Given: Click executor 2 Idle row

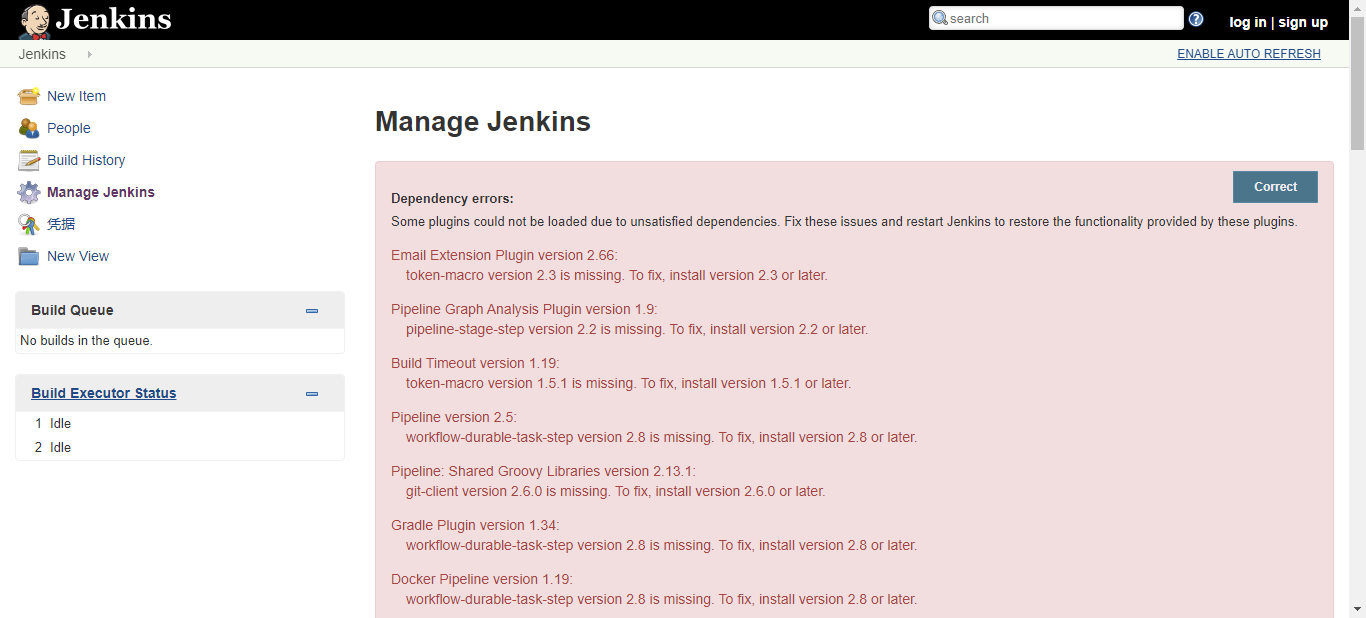Looking at the screenshot, I should 180,447.
